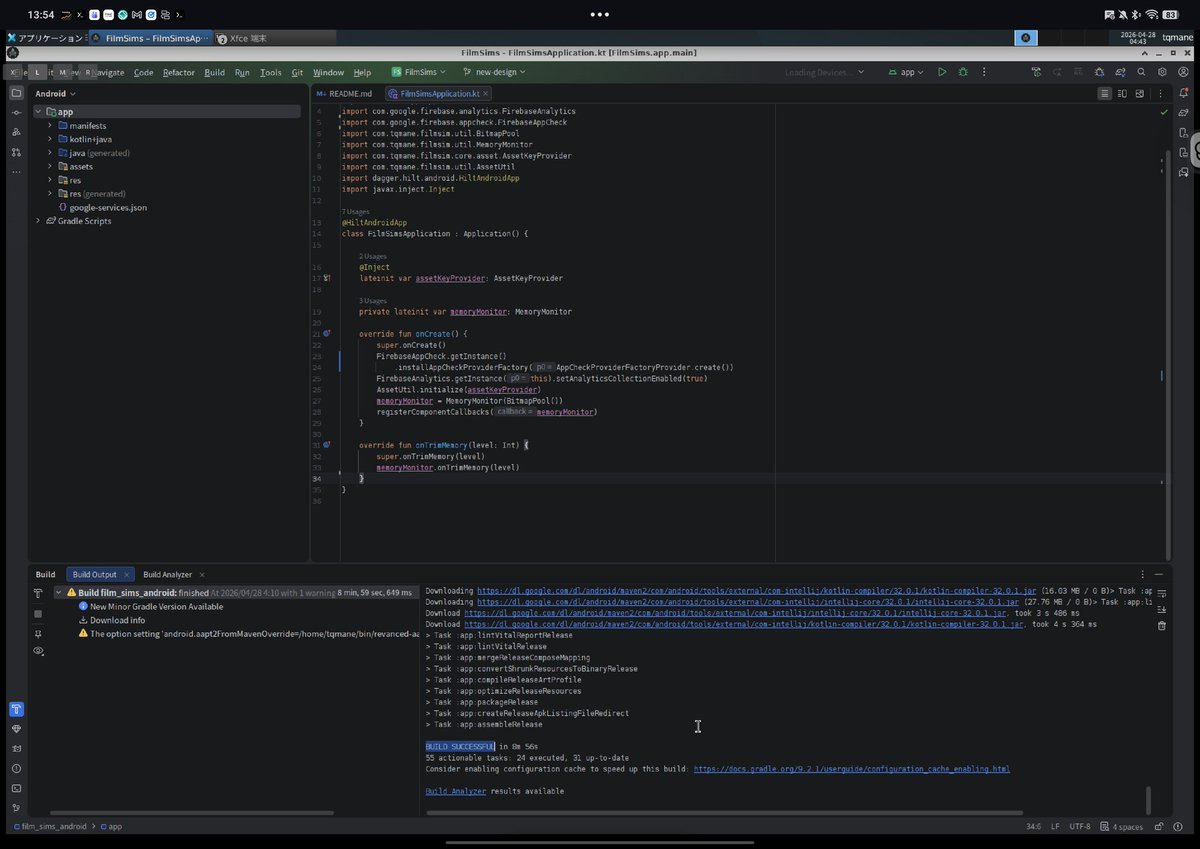1200x849 pixels.
Task: Open Logcat tool window icon
Action: coord(16,748)
